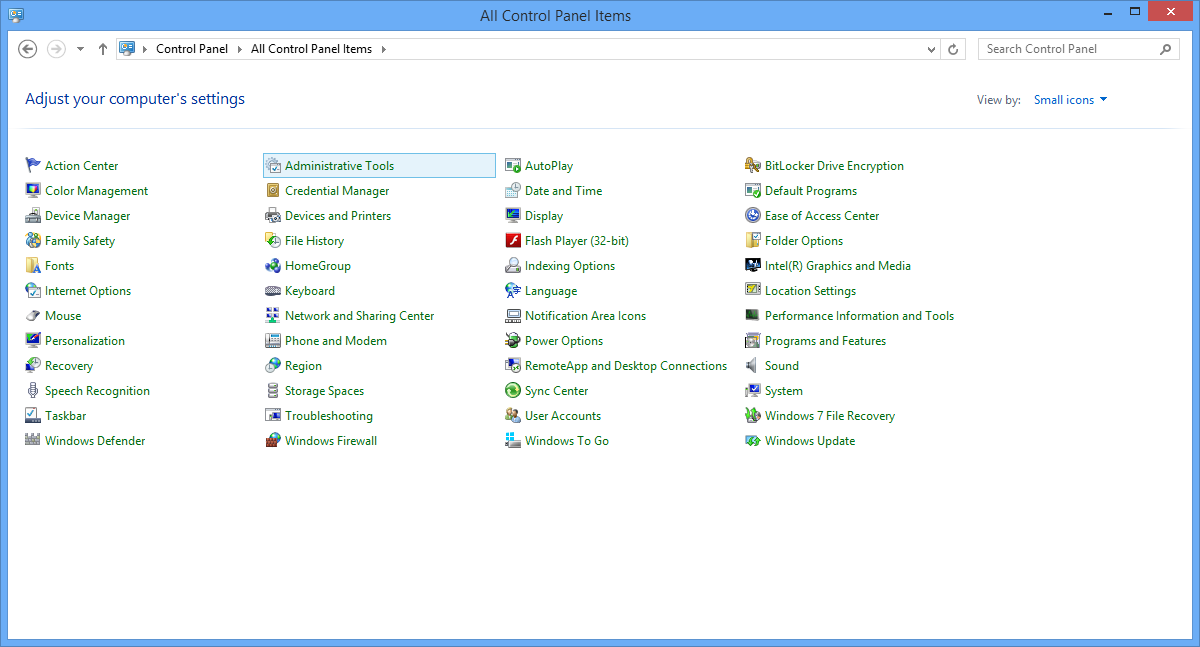
Task: Open the Windows Firewall brick icon
Action: [273, 441]
